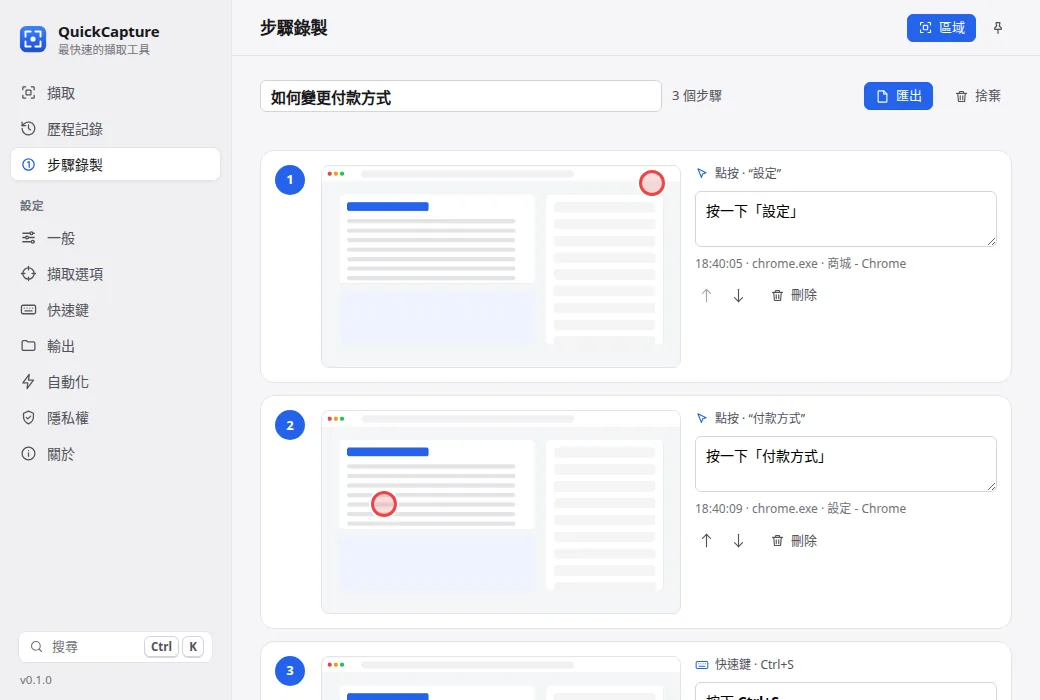
Task: Click the 點按 · “設定” action label
Action: (x=739, y=173)
